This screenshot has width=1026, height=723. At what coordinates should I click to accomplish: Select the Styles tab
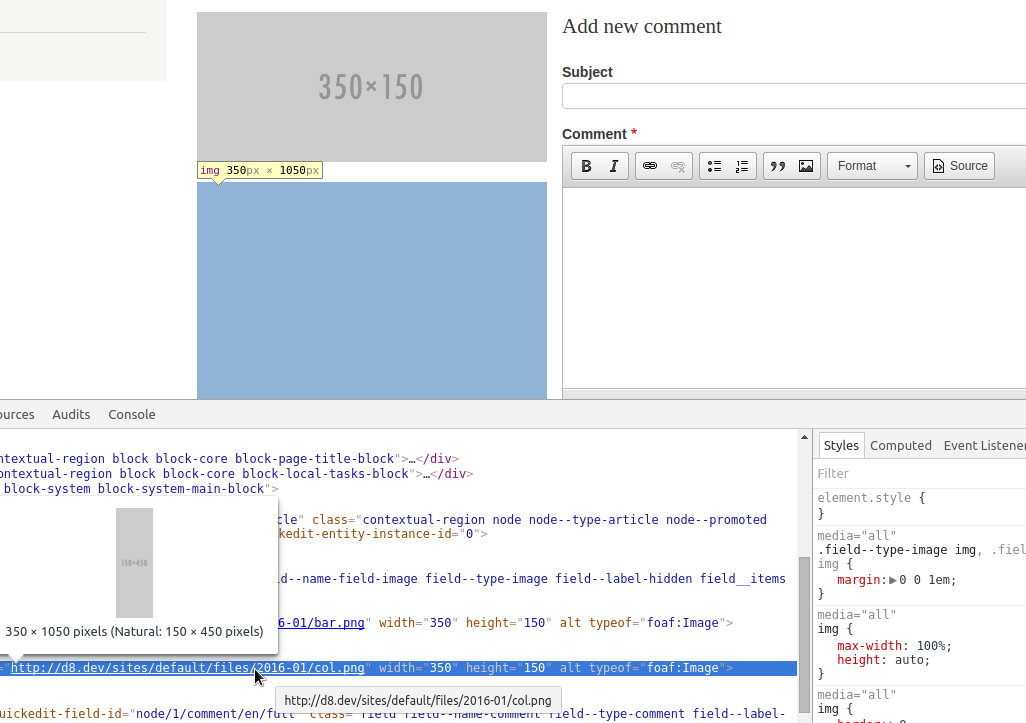pyautogui.click(x=841, y=445)
